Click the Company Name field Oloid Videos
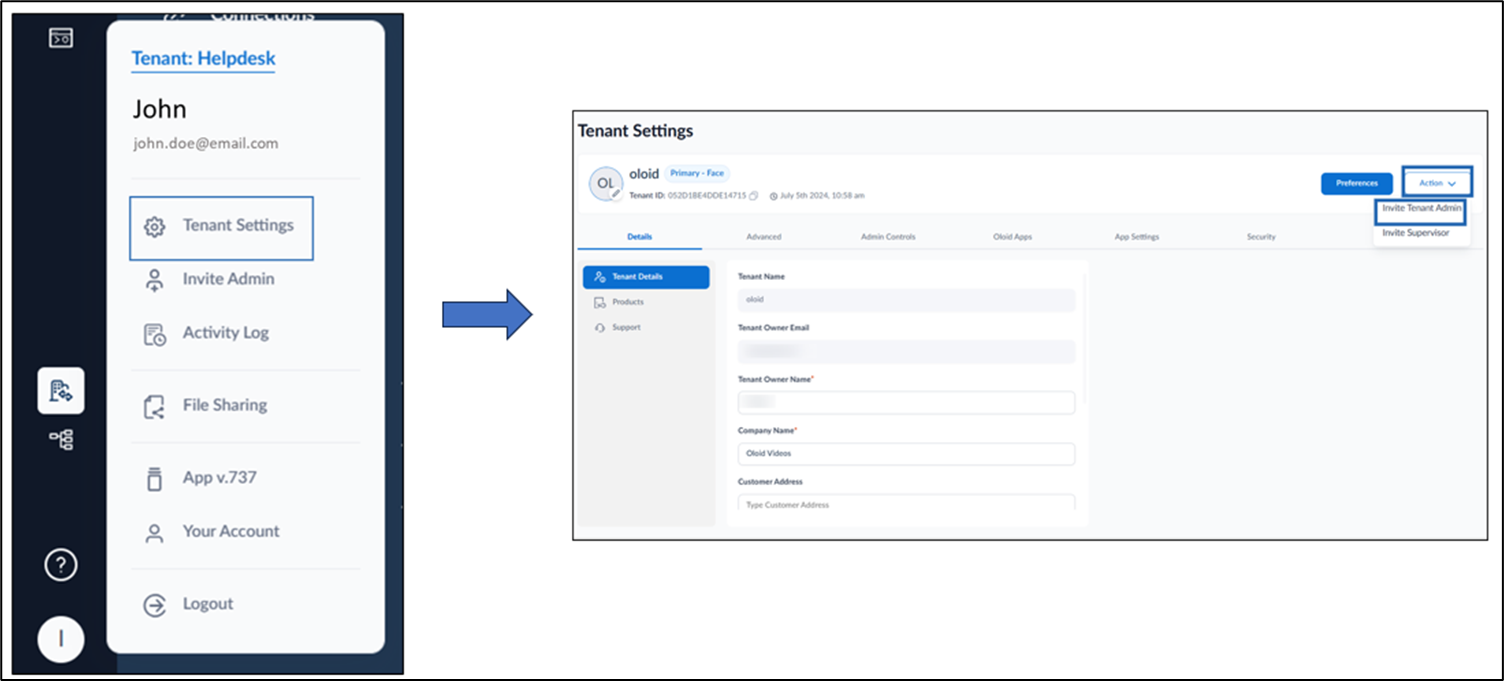 pos(906,454)
